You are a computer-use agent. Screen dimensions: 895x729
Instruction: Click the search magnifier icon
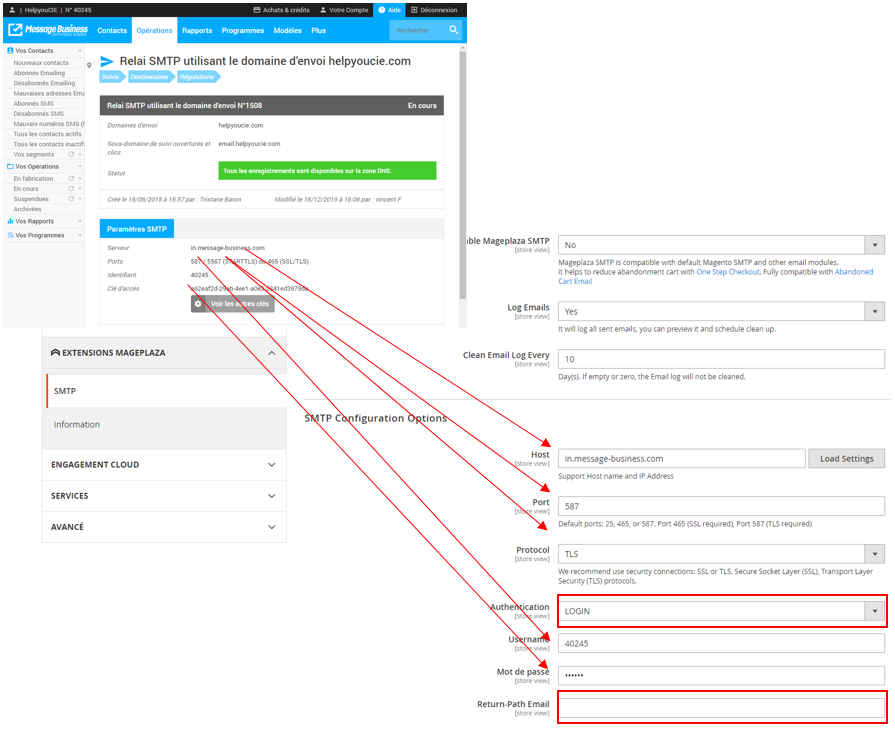[x=454, y=30]
